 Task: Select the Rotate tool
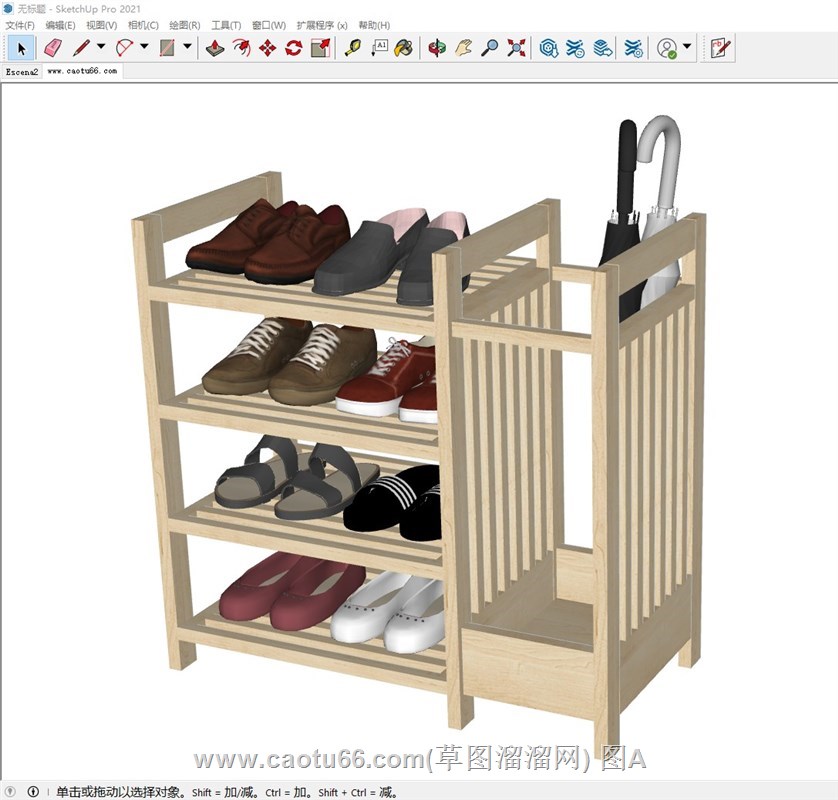coord(294,47)
